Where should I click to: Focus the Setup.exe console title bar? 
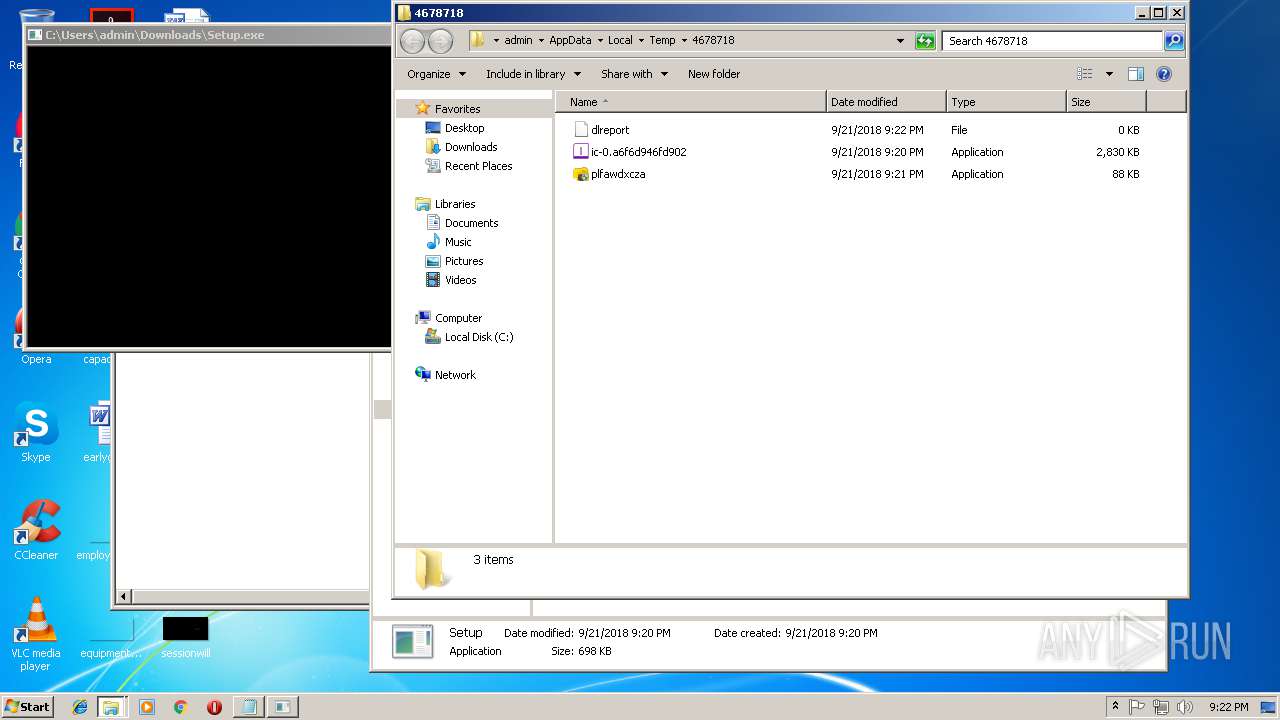coord(207,35)
